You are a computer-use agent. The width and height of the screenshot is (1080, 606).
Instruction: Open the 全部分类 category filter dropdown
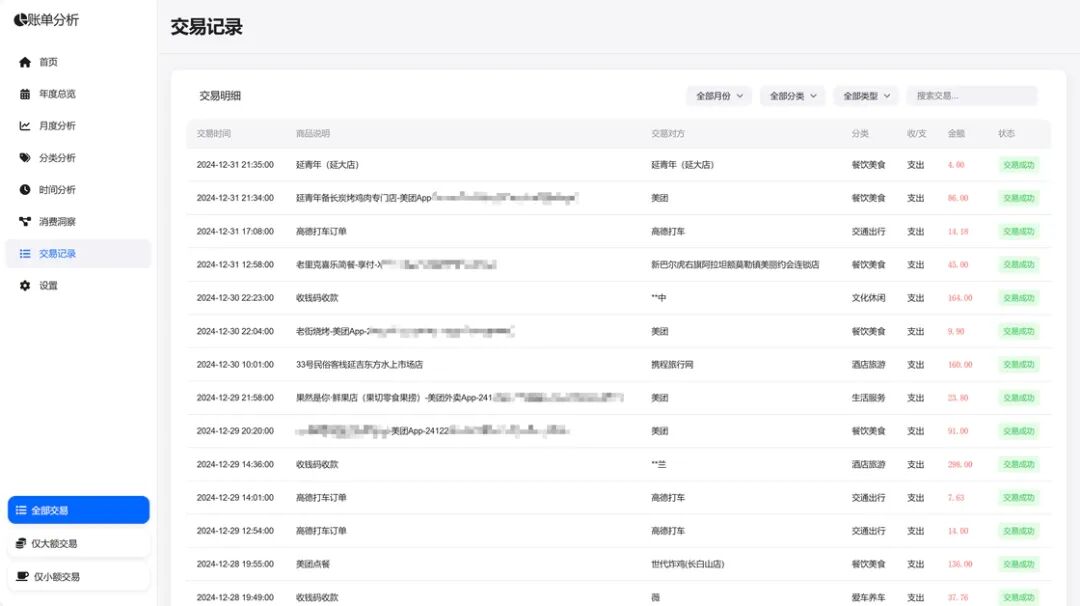click(x=793, y=96)
